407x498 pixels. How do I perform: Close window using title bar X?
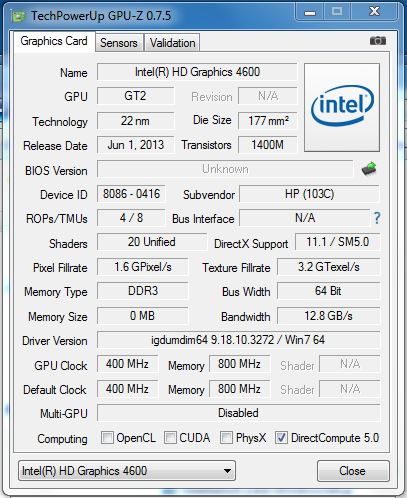pos(374,12)
